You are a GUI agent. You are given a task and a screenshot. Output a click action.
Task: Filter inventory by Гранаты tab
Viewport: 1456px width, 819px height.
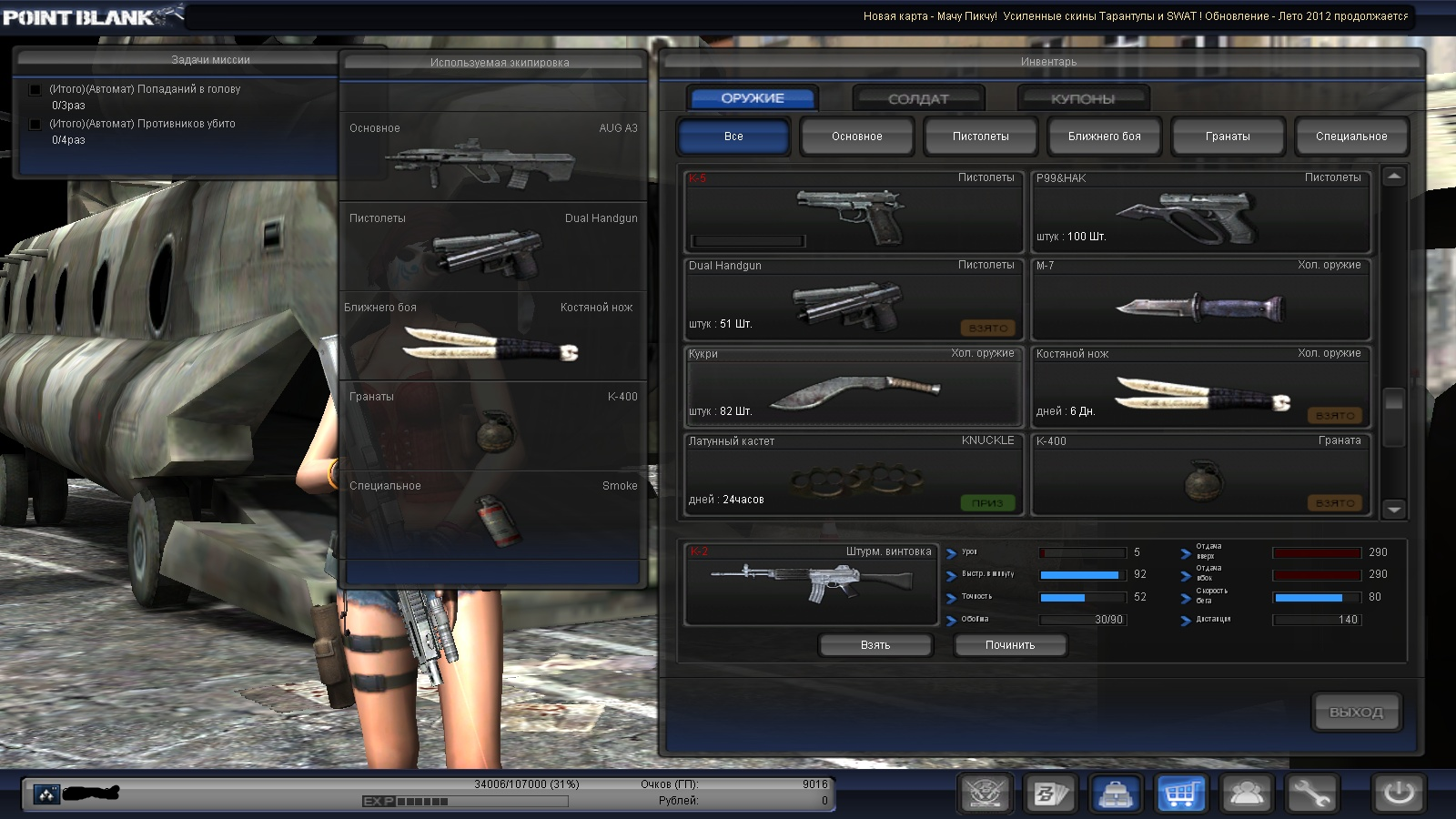(x=1228, y=136)
